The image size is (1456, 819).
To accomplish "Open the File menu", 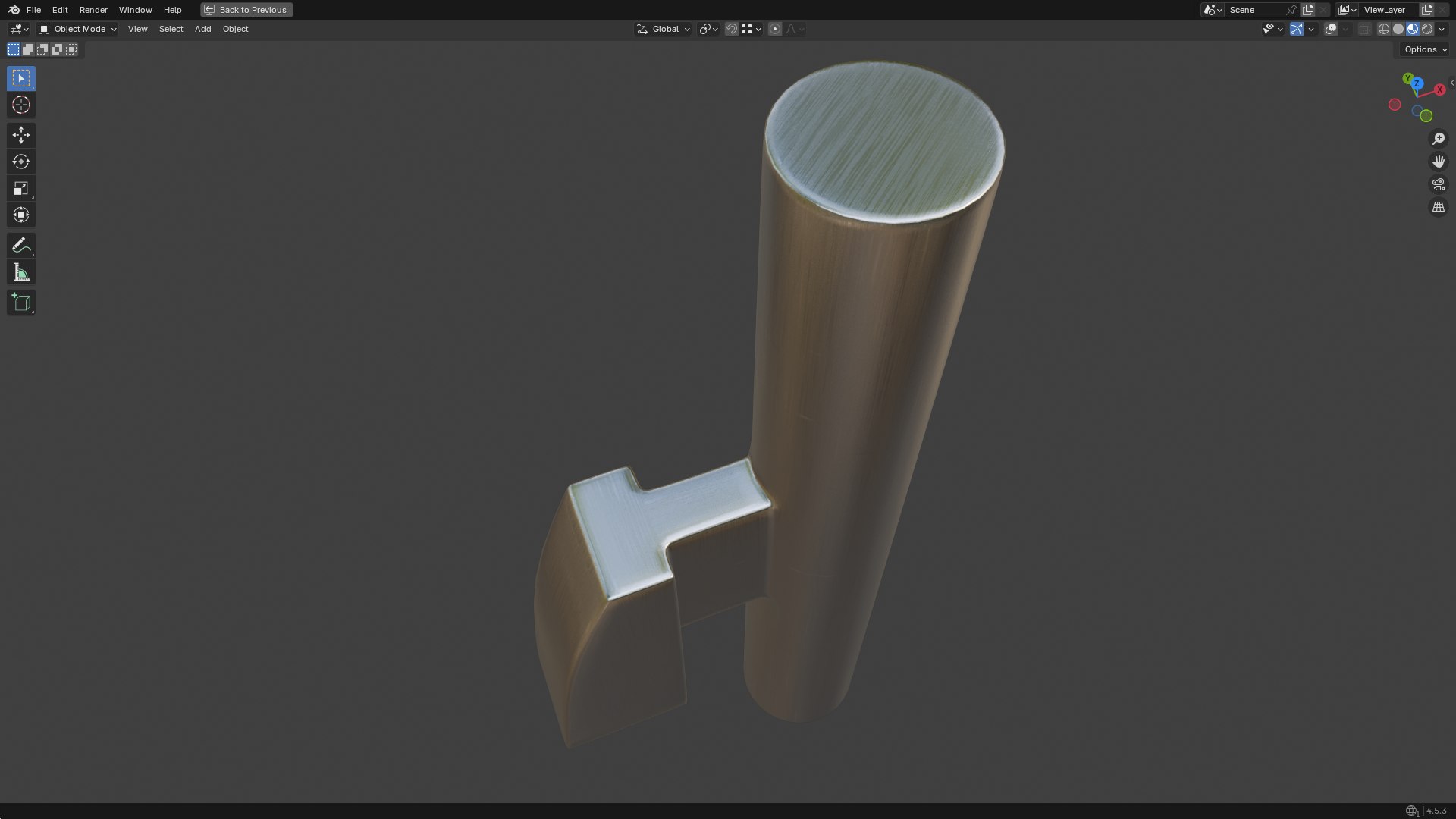I will tap(33, 10).
